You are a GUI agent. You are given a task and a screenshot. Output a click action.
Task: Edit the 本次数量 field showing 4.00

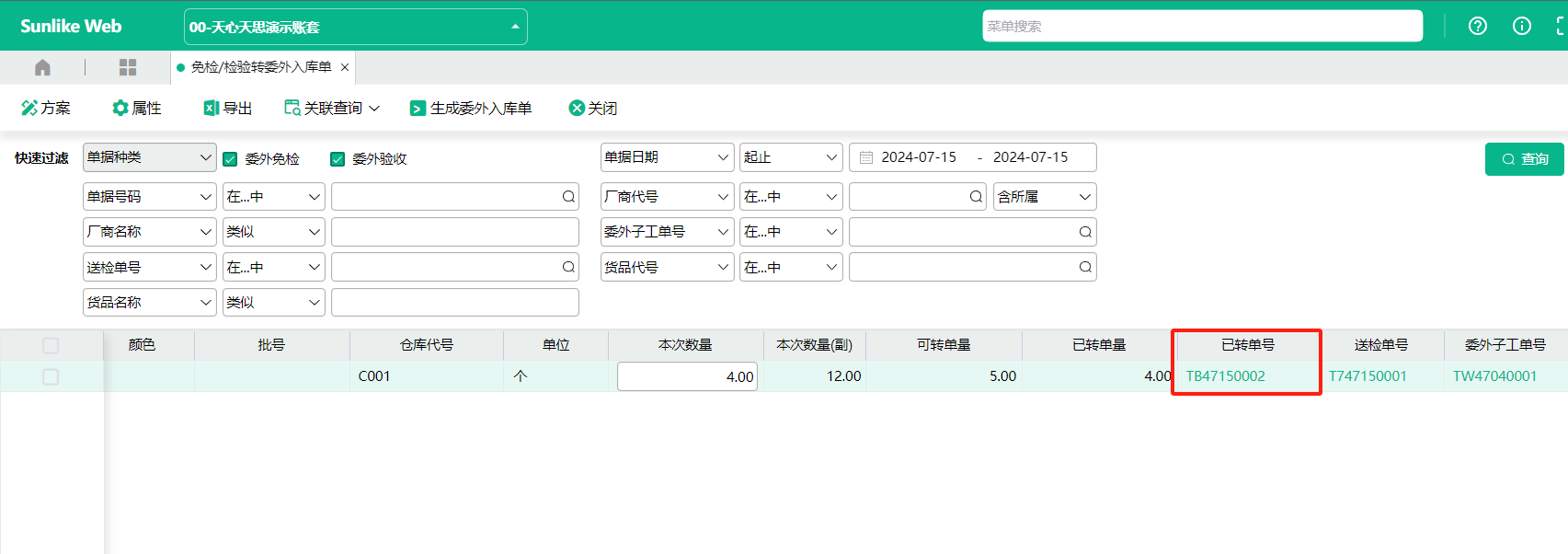687,376
